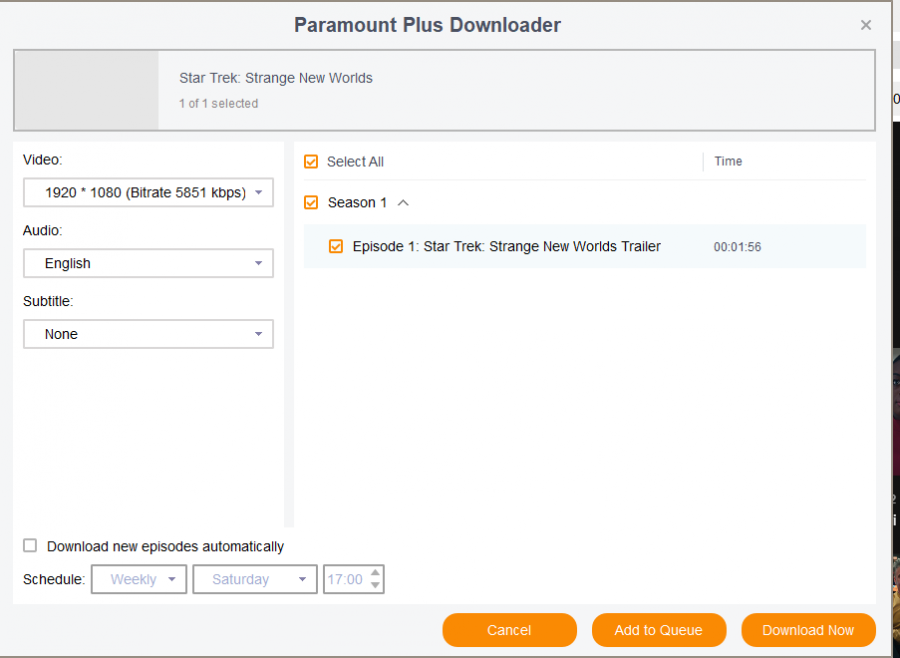This screenshot has height=658, width=900.
Task: Click the show thumbnail placeholder
Action: [x=87, y=90]
